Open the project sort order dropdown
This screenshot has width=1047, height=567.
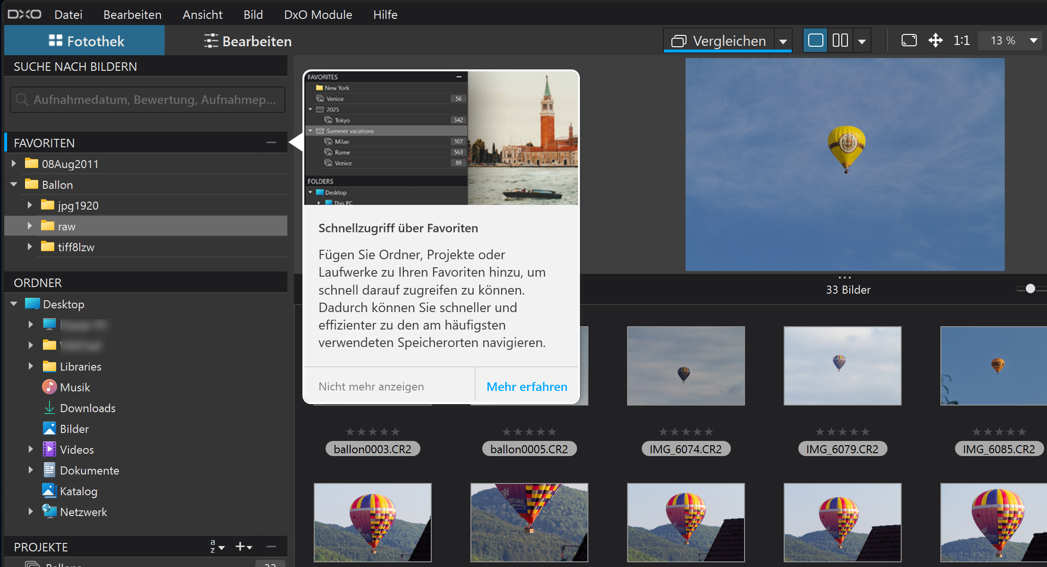pyautogui.click(x=217, y=547)
